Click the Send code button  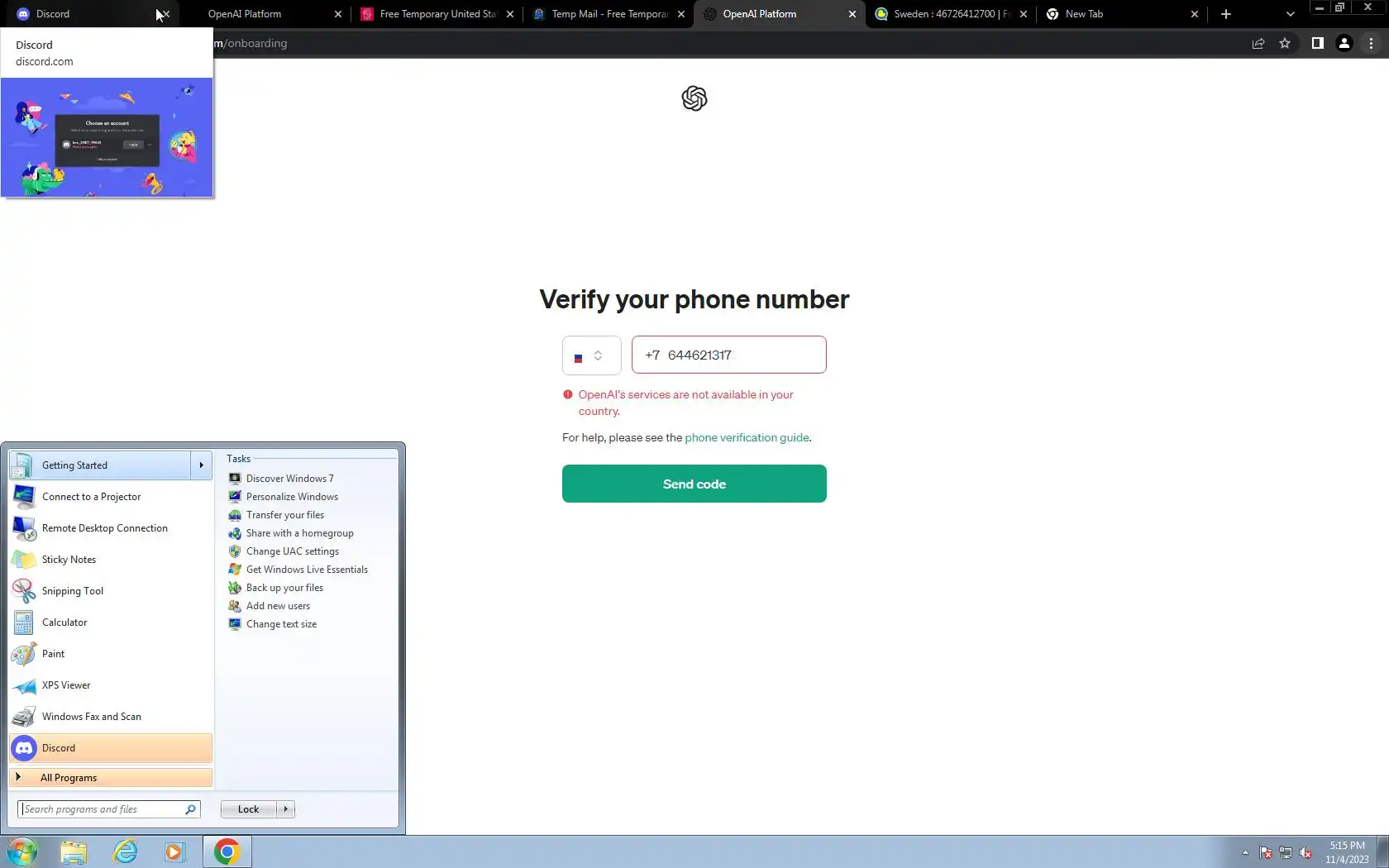[x=694, y=484]
